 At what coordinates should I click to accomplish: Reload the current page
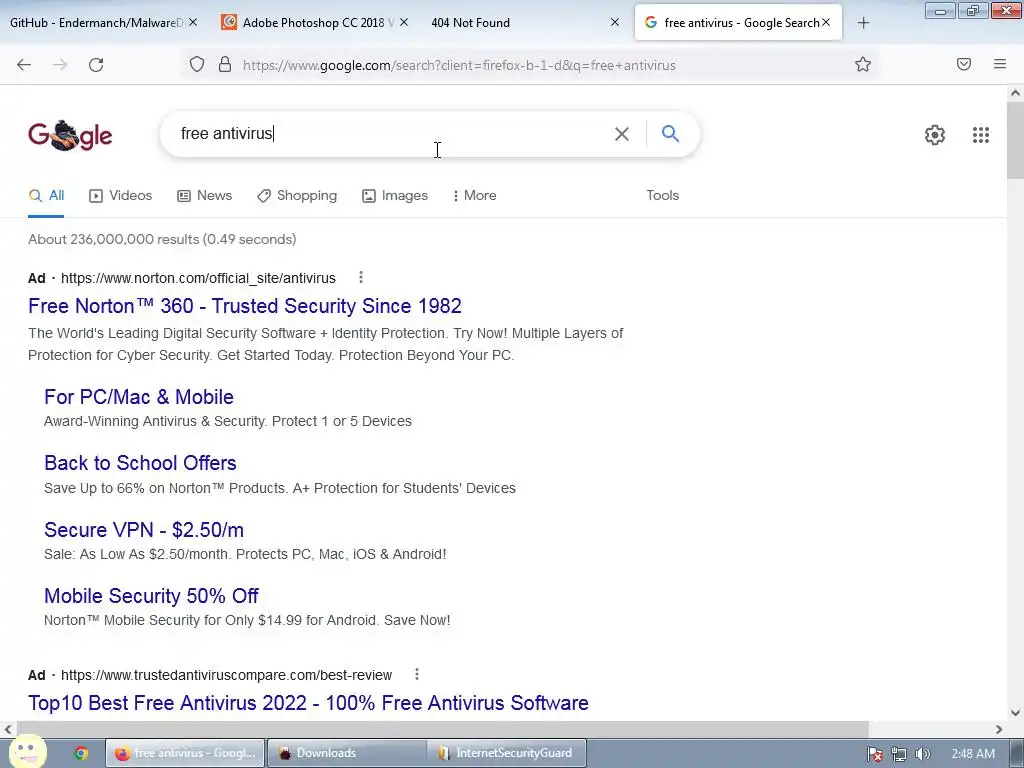pos(96,65)
